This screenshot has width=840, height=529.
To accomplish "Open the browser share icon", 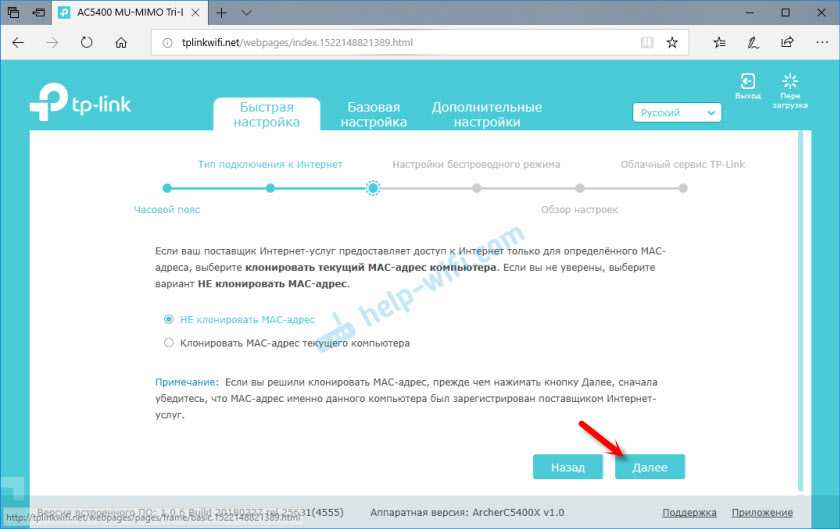I will (786, 43).
